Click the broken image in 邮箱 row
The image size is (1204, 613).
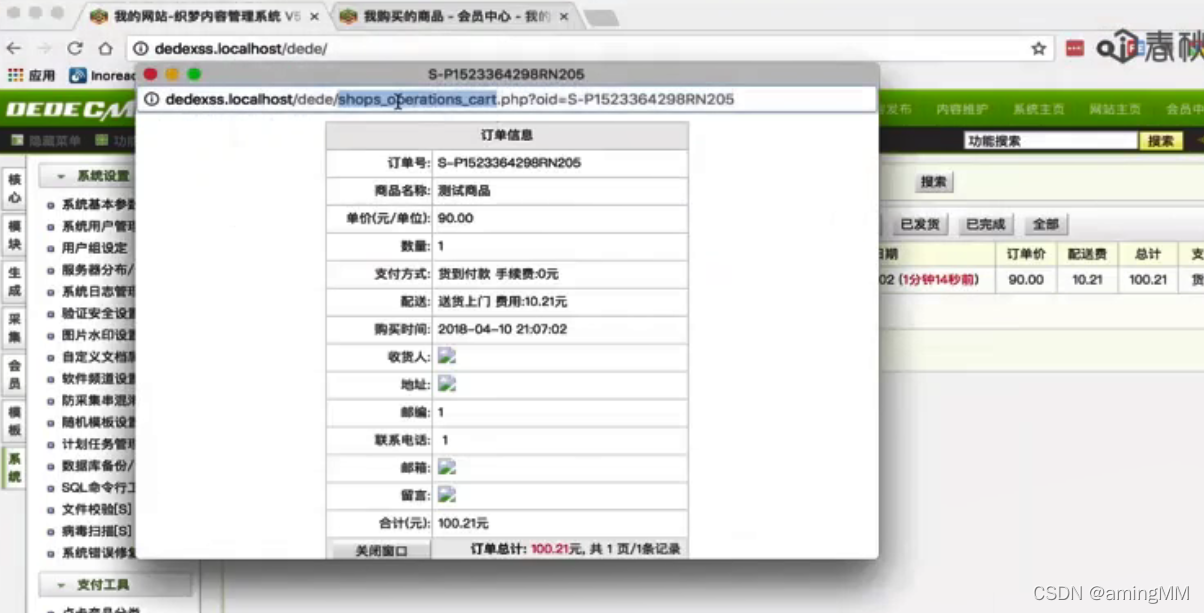coord(447,467)
